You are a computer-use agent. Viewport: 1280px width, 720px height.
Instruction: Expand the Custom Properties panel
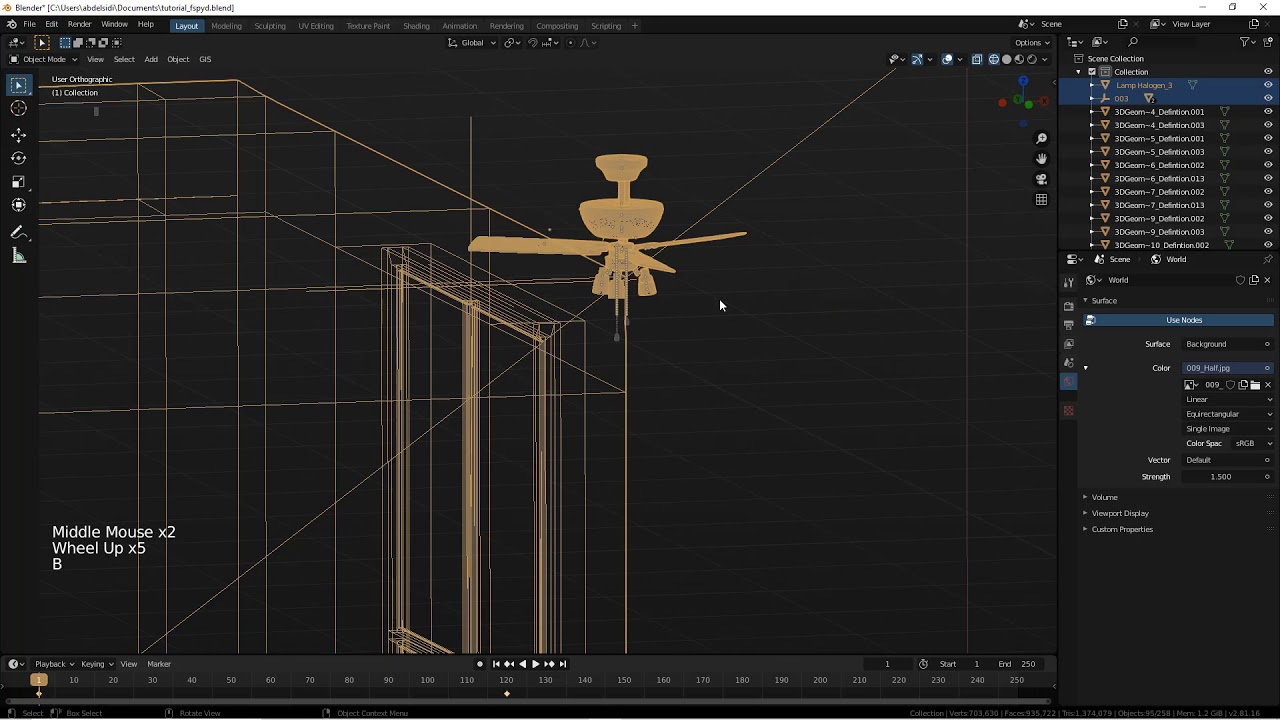pos(1121,529)
